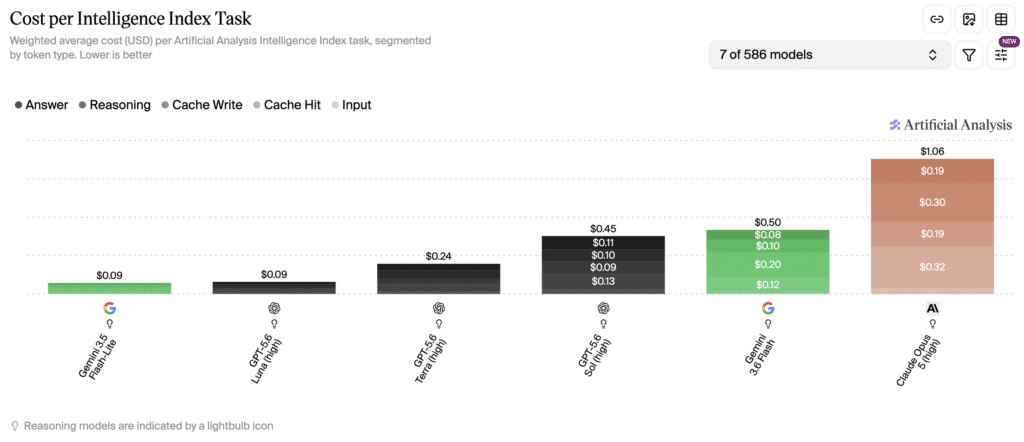
Task: Click the OpenAI logo under GPT-5.6 Sol
Action: click(603, 308)
